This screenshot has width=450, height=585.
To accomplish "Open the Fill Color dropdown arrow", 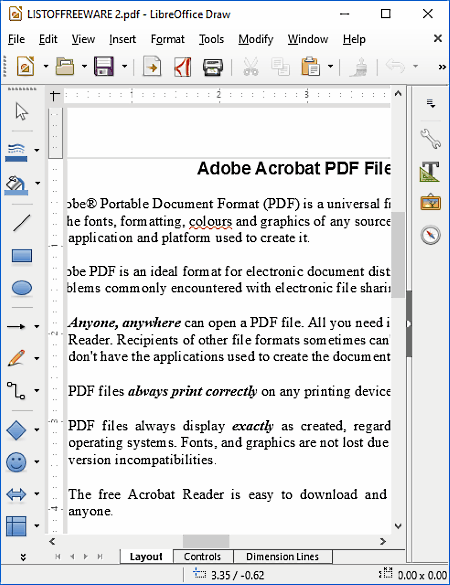I will pyautogui.click(x=37, y=183).
